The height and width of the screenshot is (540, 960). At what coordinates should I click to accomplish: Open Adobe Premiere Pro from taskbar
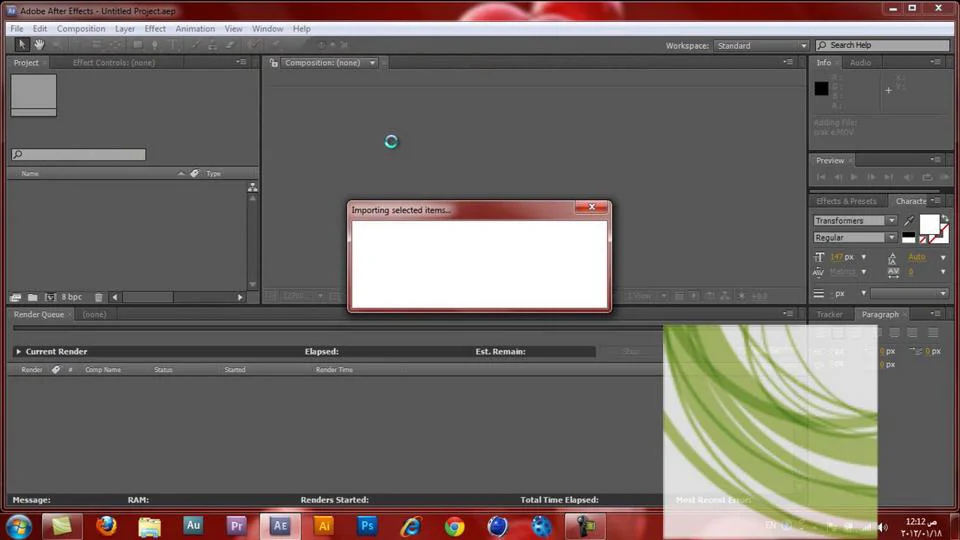236,525
